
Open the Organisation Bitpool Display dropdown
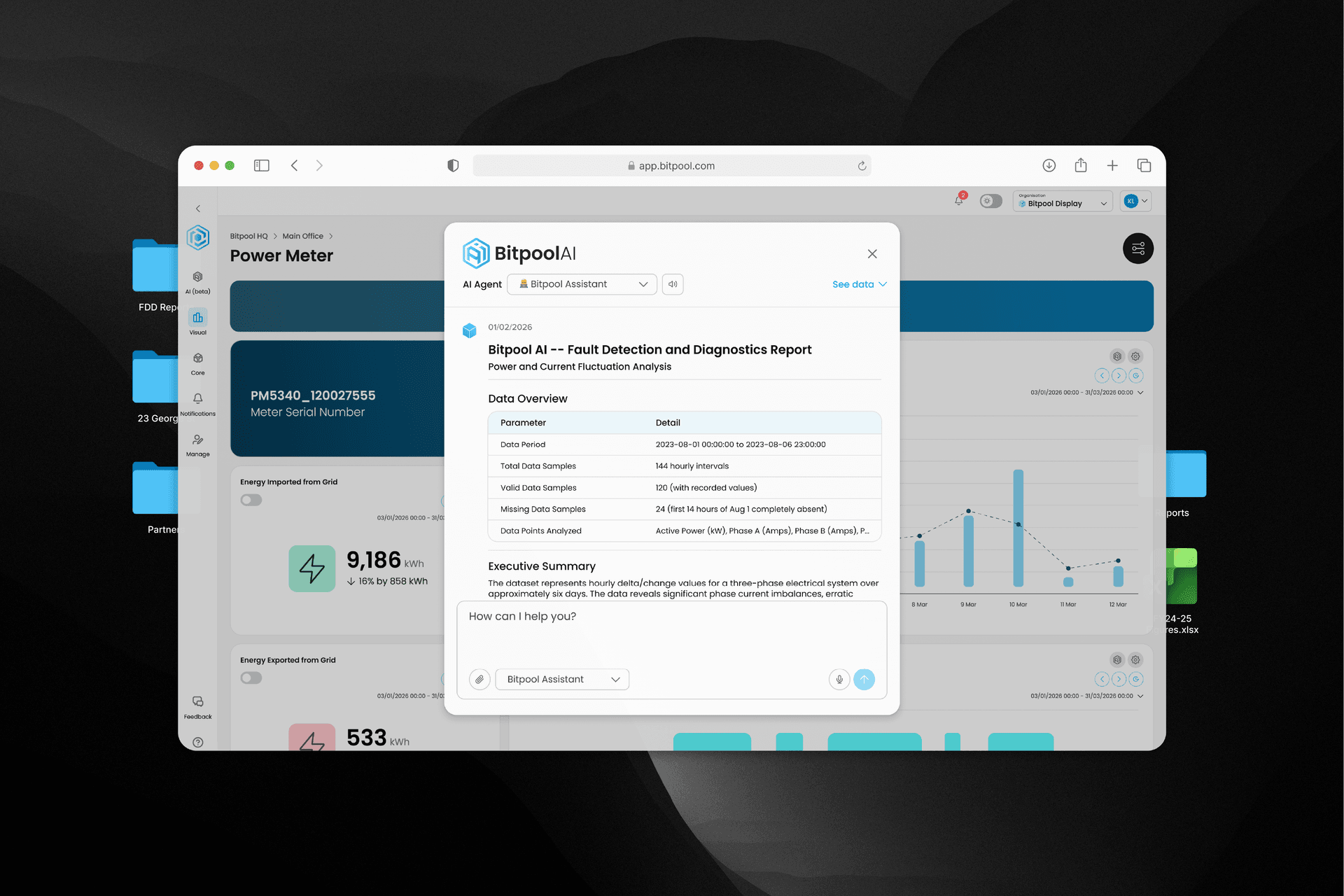pyautogui.click(x=1062, y=202)
